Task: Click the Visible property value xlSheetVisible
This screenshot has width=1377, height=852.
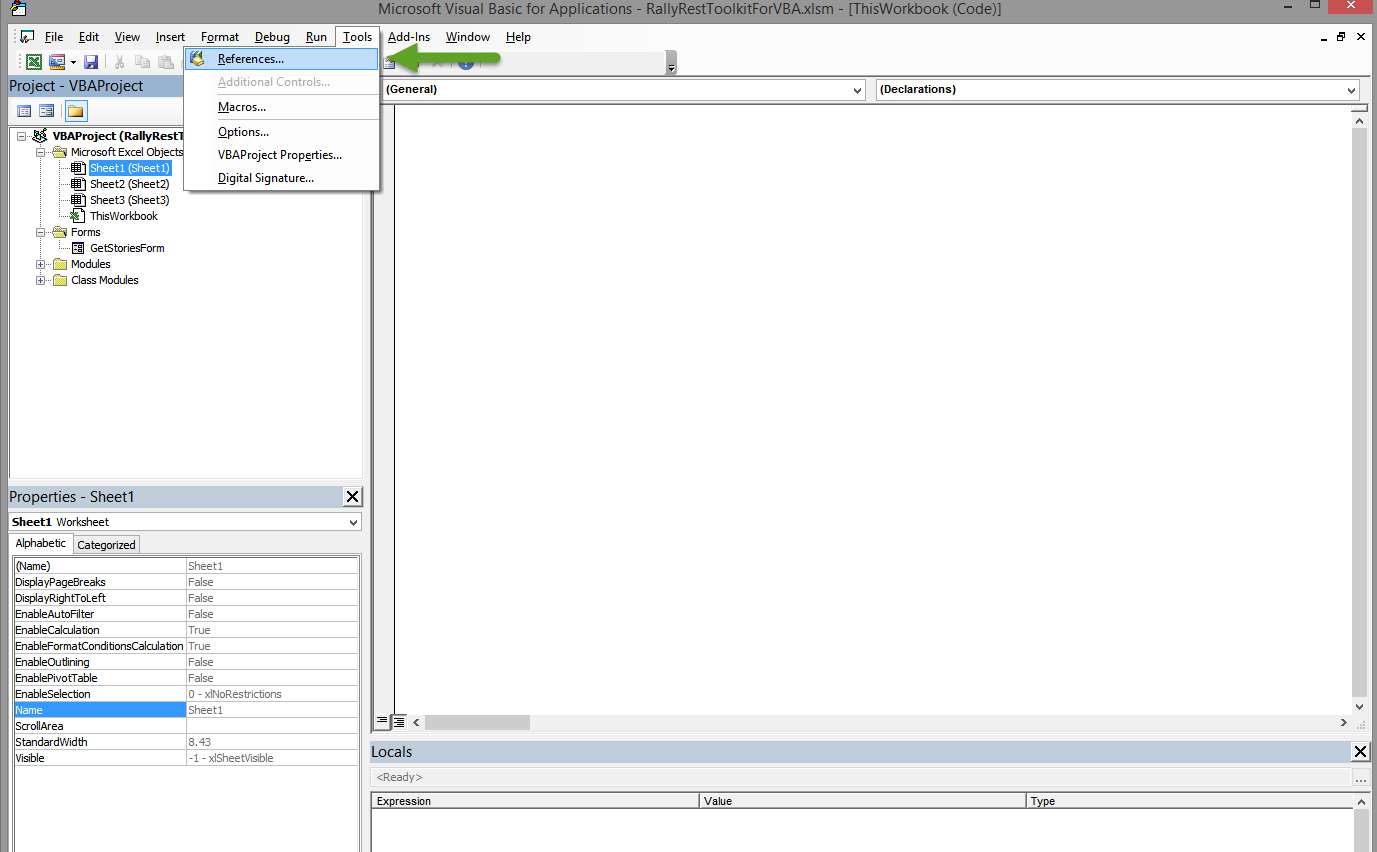Action: pos(272,758)
